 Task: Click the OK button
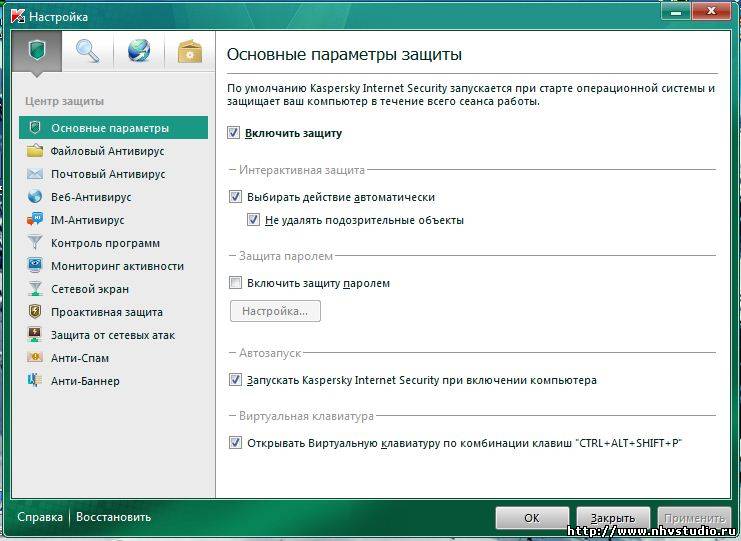532,518
